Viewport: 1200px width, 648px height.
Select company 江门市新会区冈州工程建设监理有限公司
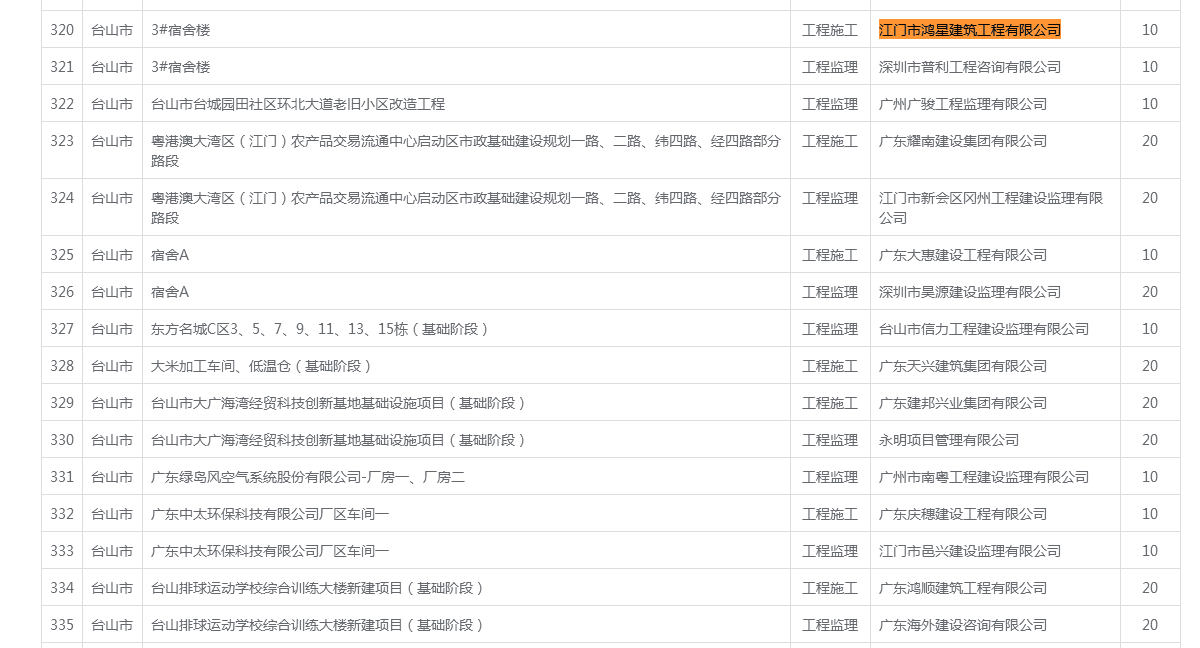(991, 207)
